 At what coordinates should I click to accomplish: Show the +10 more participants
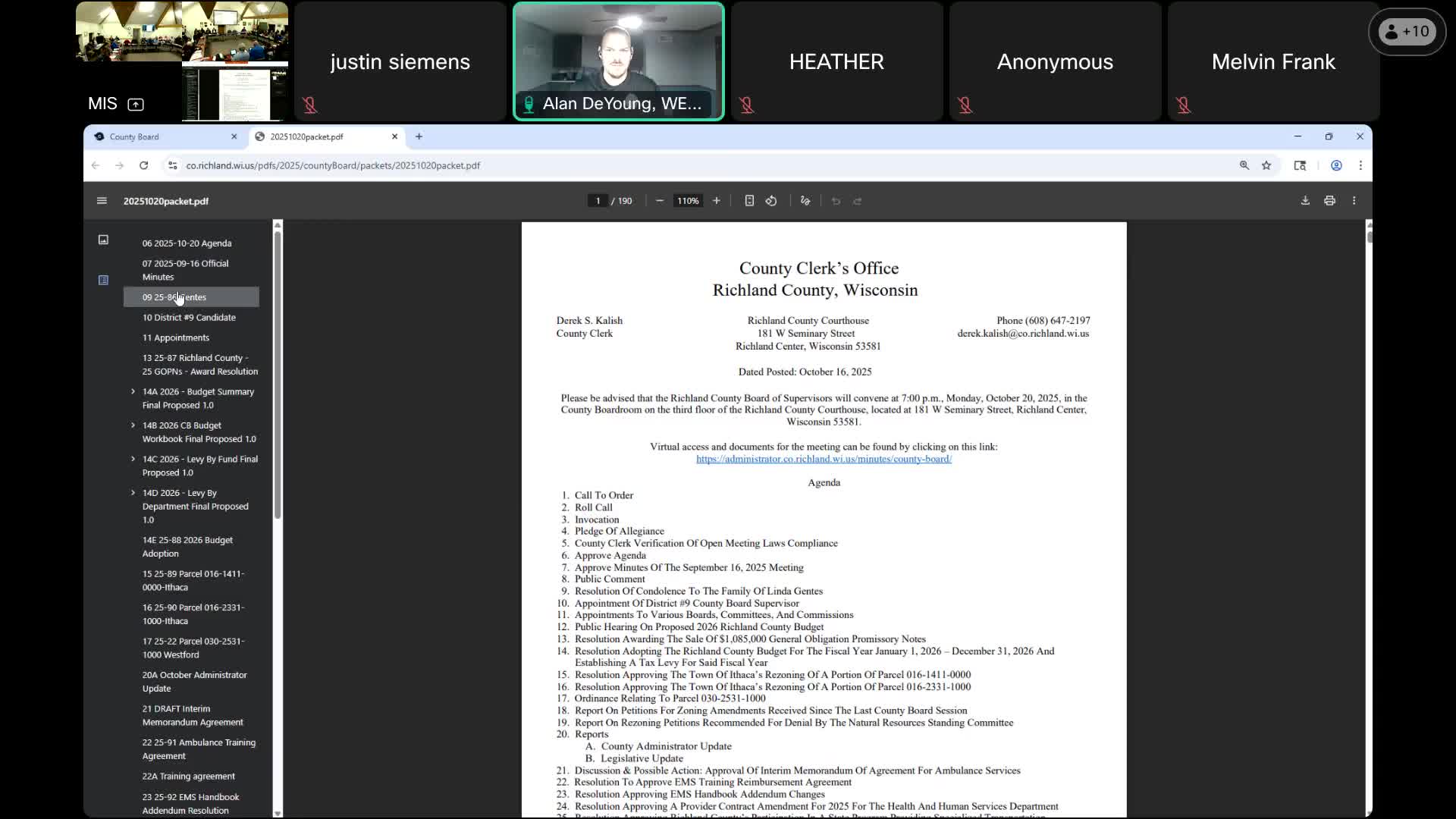pyautogui.click(x=1407, y=32)
